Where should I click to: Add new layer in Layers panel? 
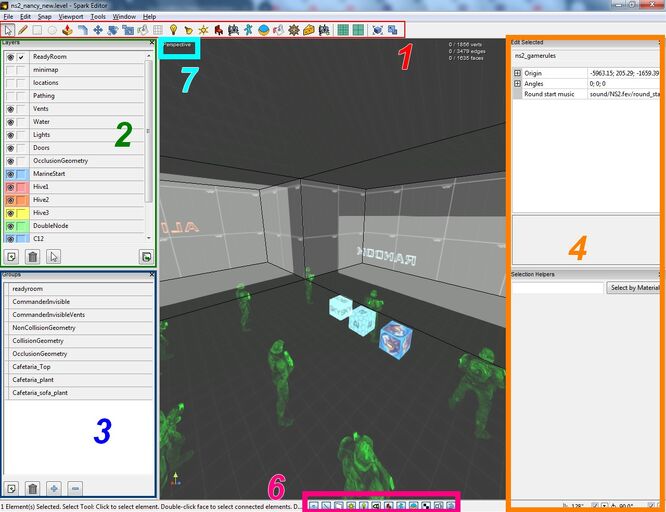(x=11, y=256)
